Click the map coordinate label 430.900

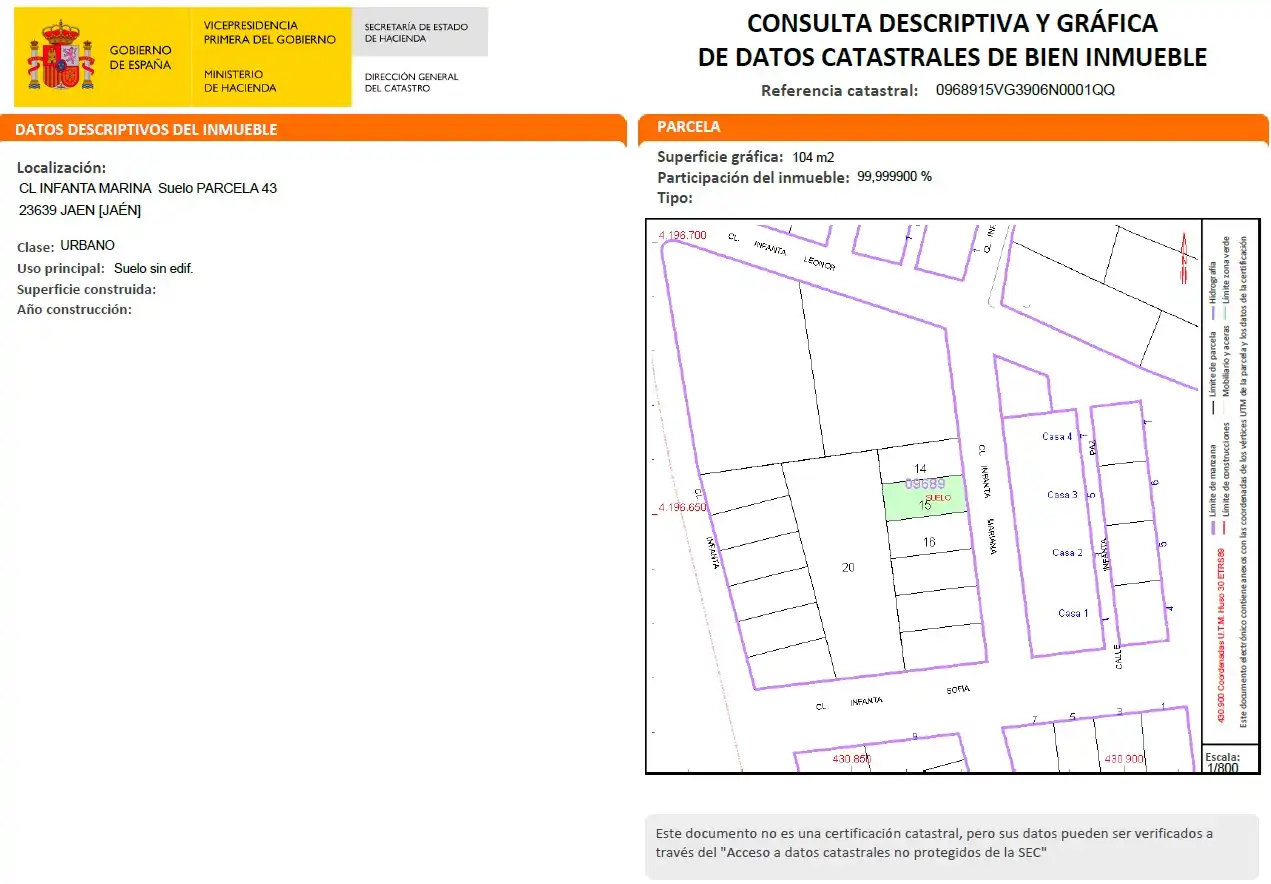click(1124, 759)
